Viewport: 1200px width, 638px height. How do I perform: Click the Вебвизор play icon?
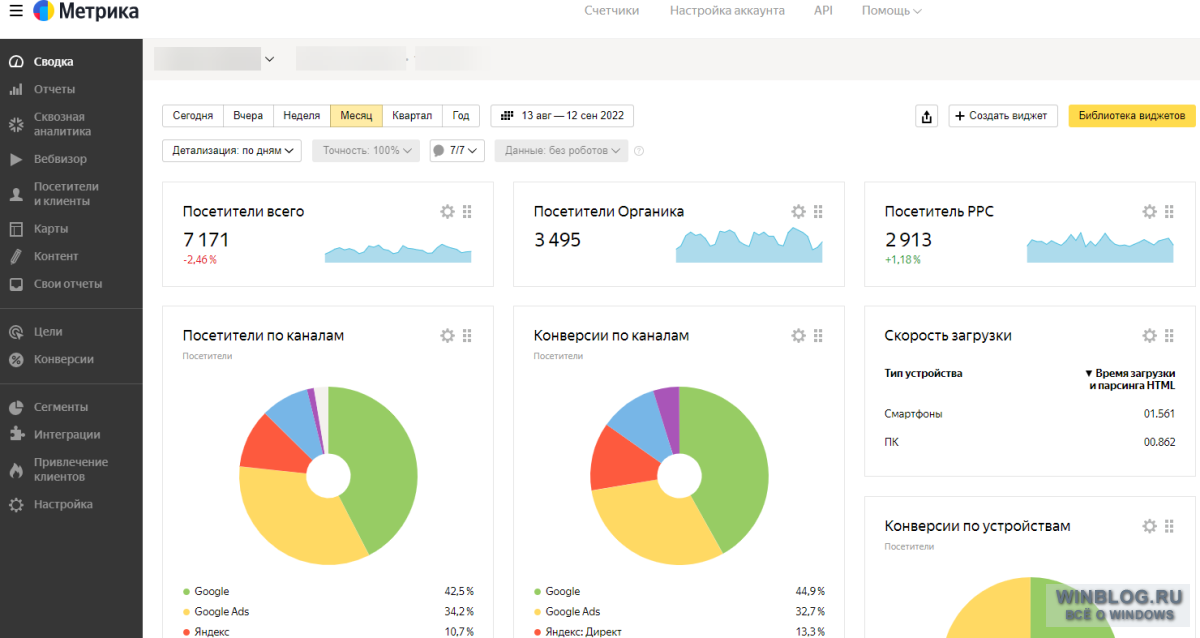[x=16, y=159]
